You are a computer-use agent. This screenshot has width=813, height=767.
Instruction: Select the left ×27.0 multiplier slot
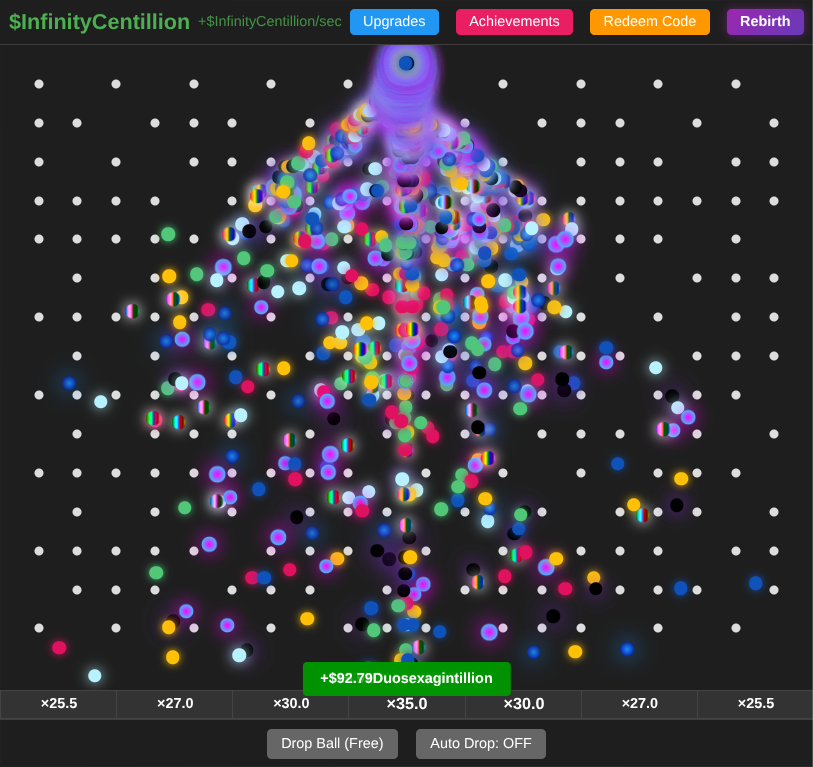174,704
